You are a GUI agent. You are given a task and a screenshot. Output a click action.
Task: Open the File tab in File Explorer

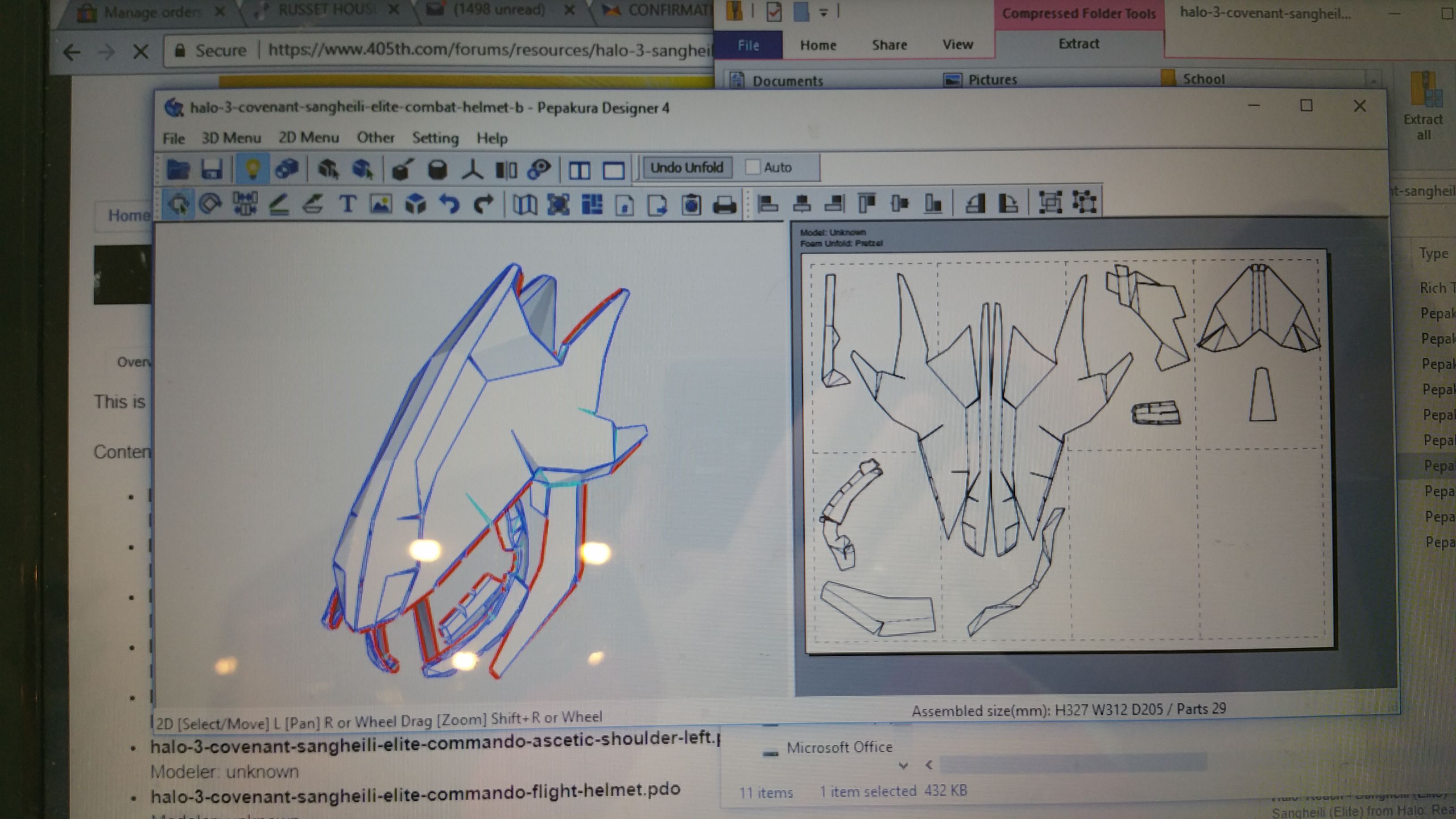pos(749,45)
